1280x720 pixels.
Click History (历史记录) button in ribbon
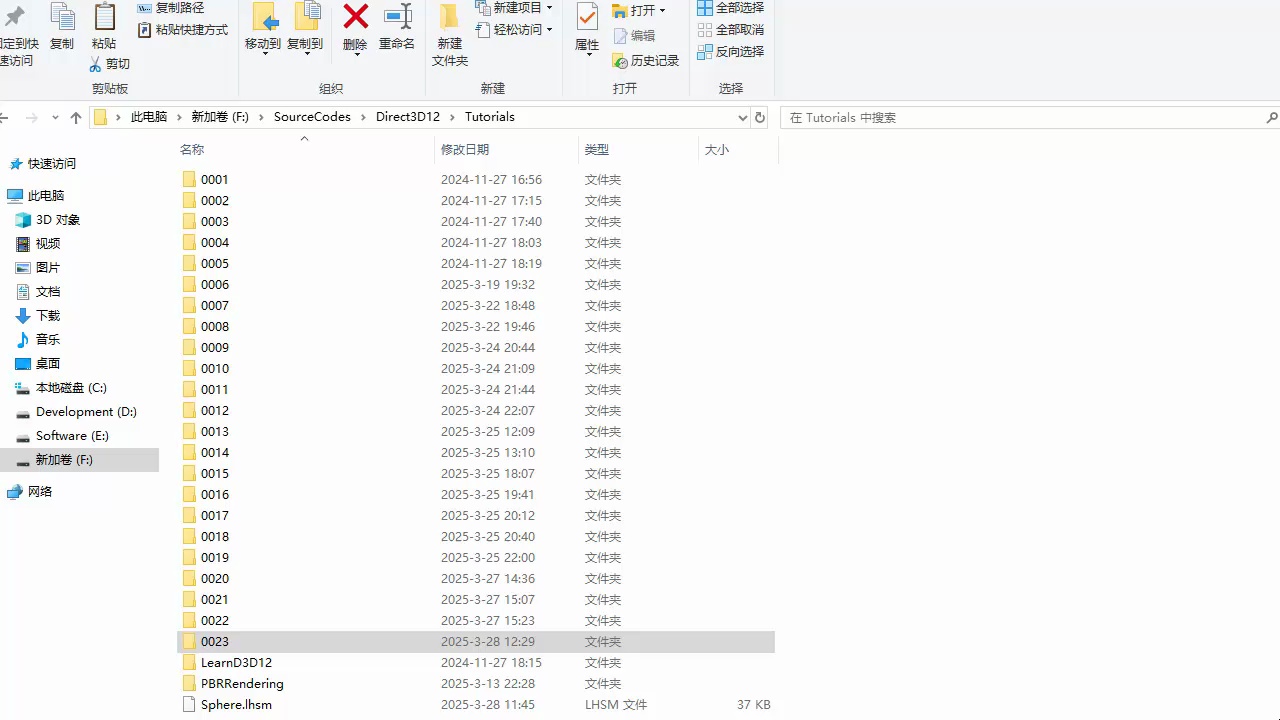point(646,61)
